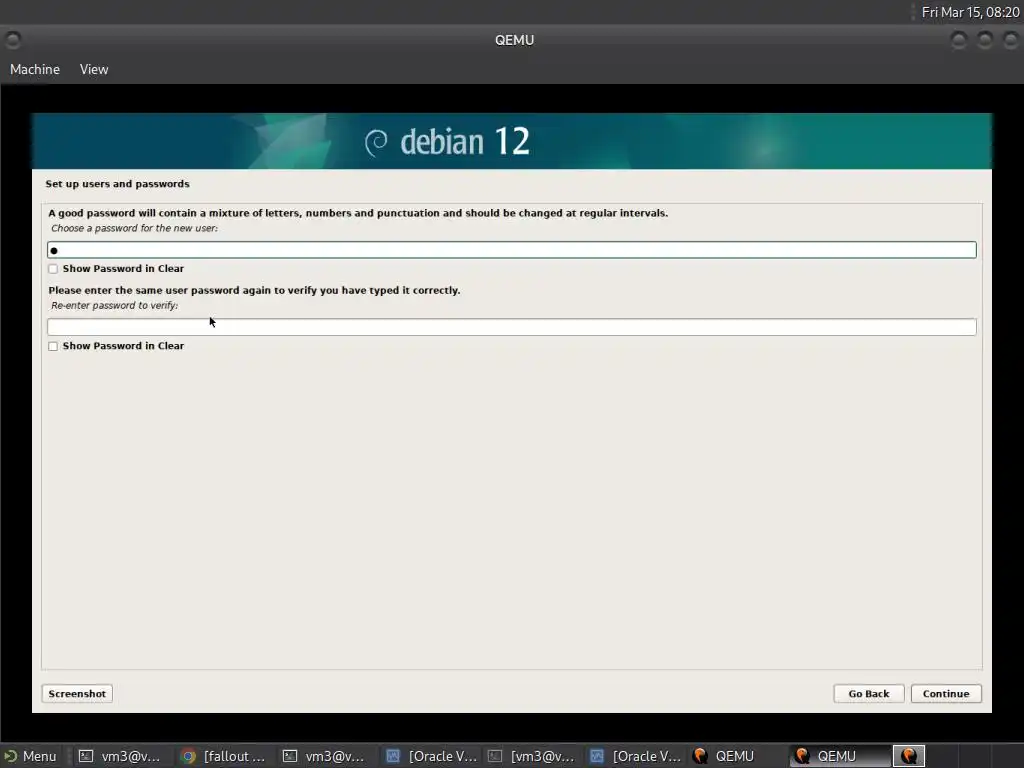This screenshot has width=1024, height=768.
Task: Focus the new user password field
Action: (511, 250)
